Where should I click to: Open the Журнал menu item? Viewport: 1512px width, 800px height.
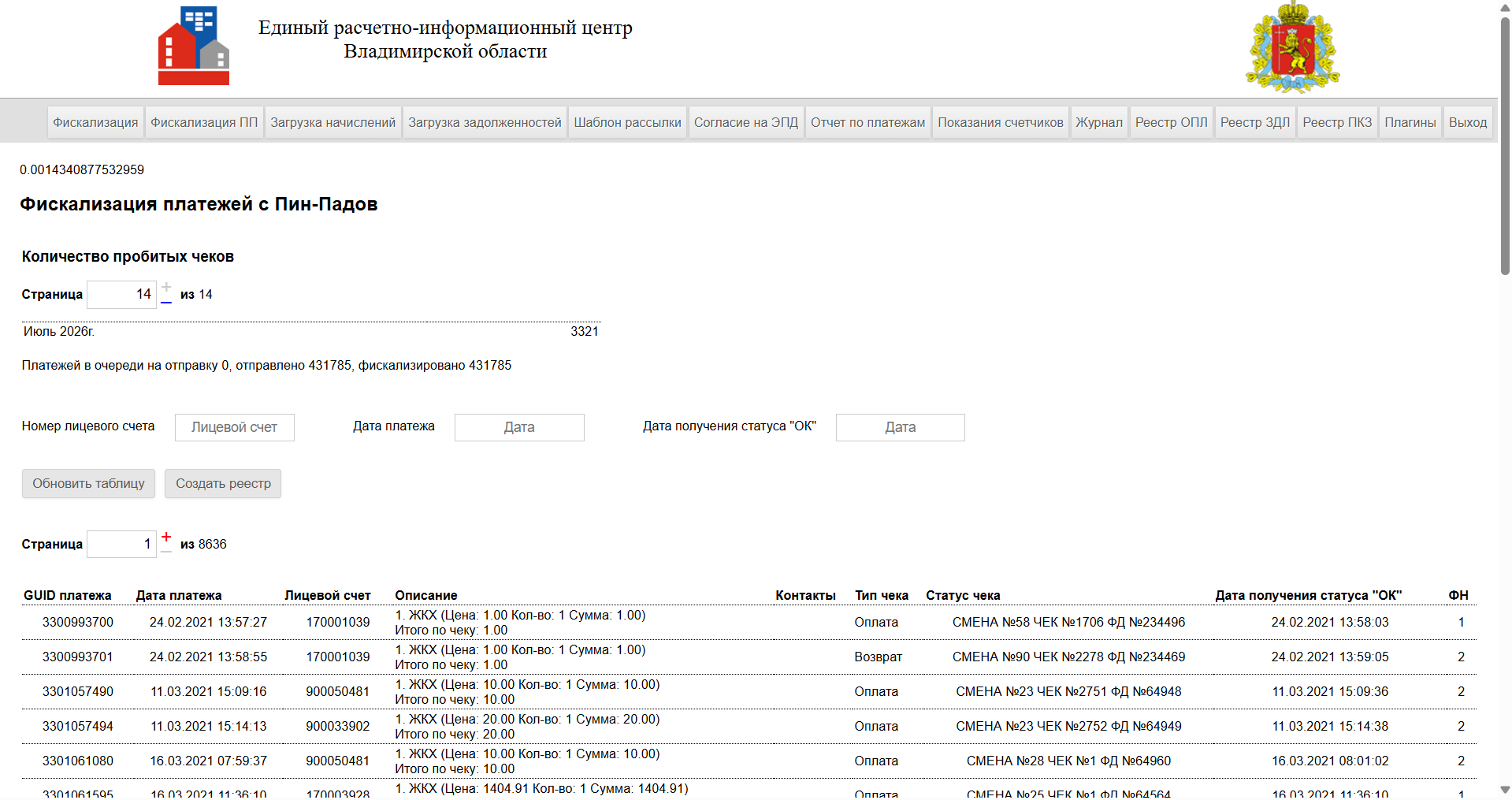click(1099, 122)
